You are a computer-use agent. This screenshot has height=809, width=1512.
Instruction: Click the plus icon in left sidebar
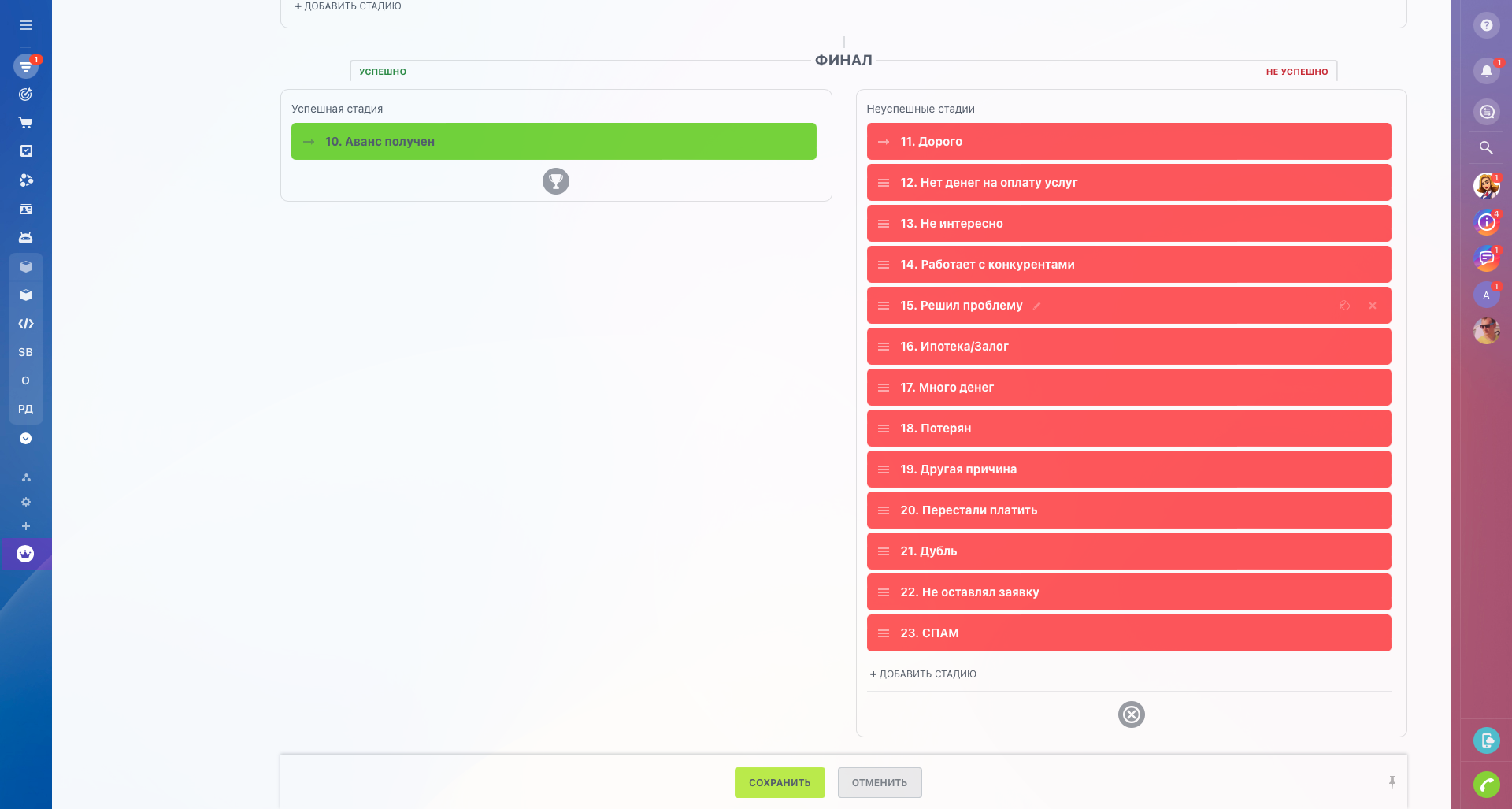point(26,526)
